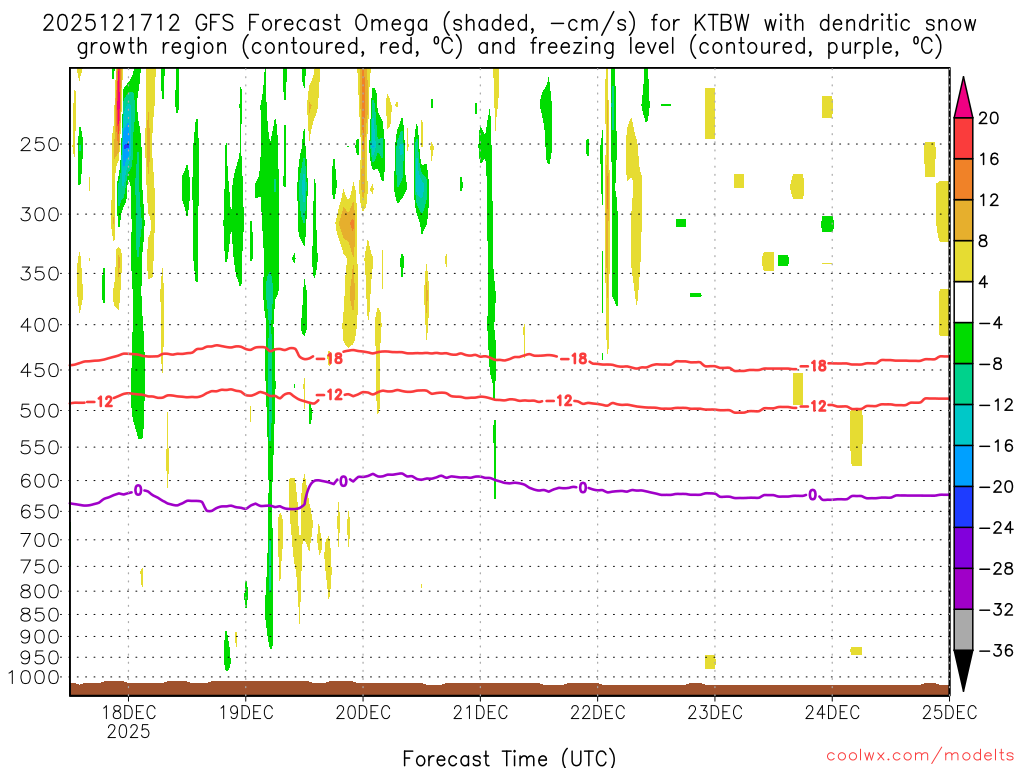Click the 23DEC date tick label
1024x768 pixels.
pos(715,712)
